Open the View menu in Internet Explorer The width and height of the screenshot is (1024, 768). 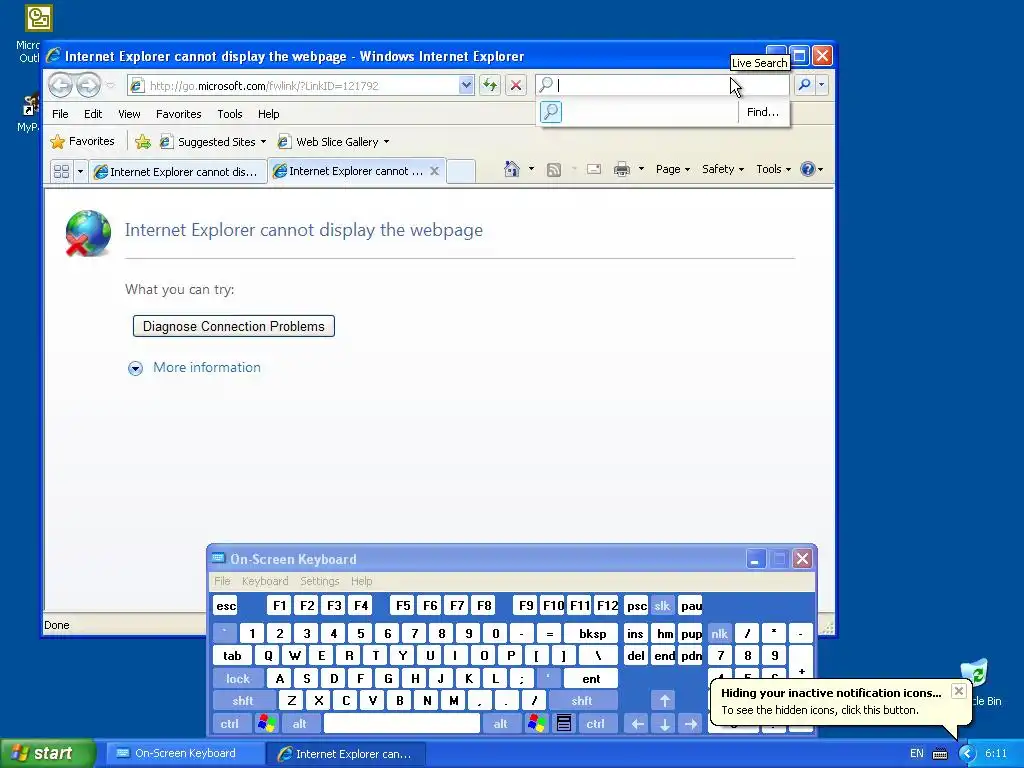pos(129,114)
